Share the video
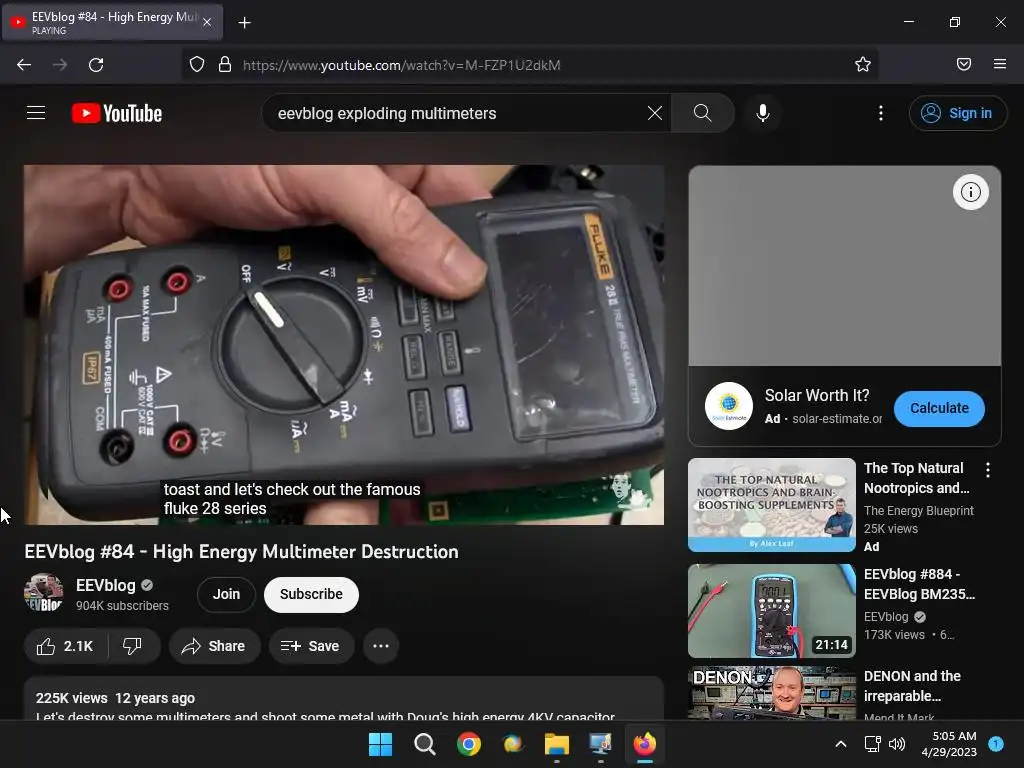The height and width of the screenshot is (768, 1024). point(214,646)
